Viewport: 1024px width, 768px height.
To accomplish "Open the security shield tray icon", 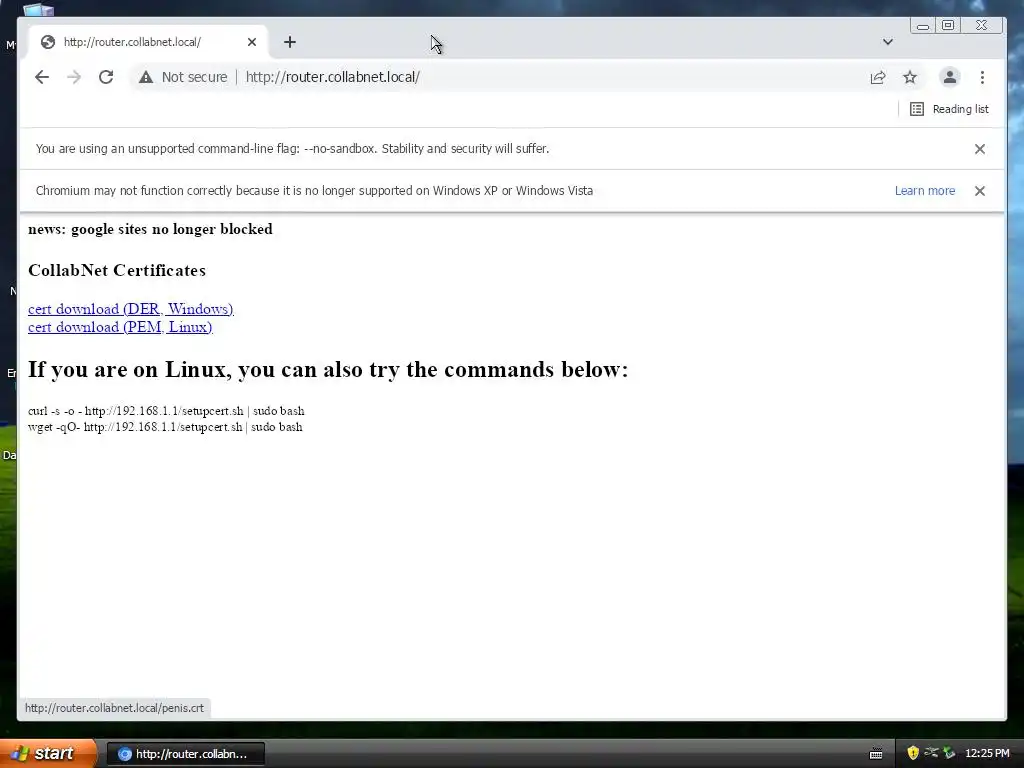I will pyautogui.click(x=913, y=753).
